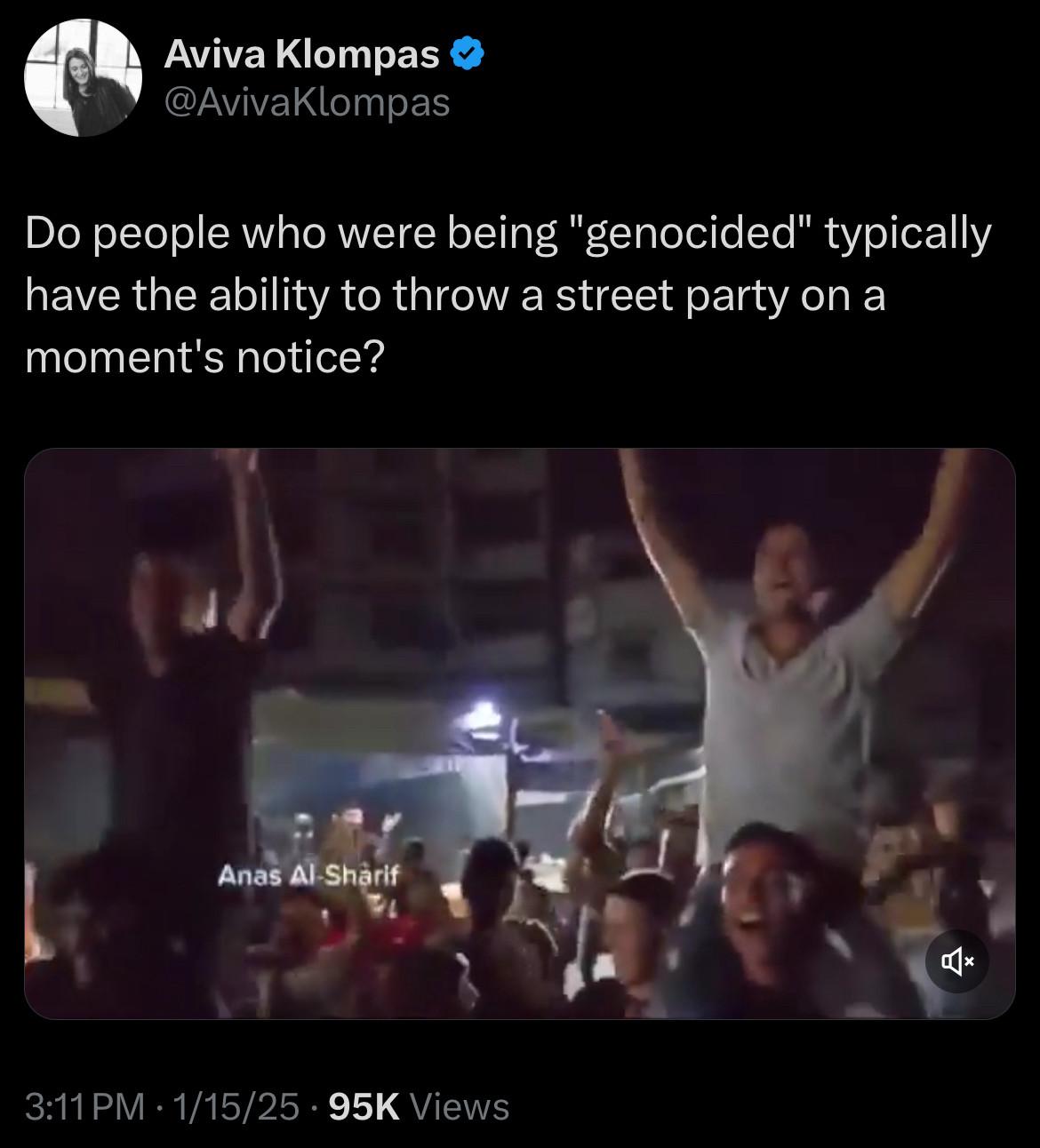Click the blue verified badge

pos(468,55)
